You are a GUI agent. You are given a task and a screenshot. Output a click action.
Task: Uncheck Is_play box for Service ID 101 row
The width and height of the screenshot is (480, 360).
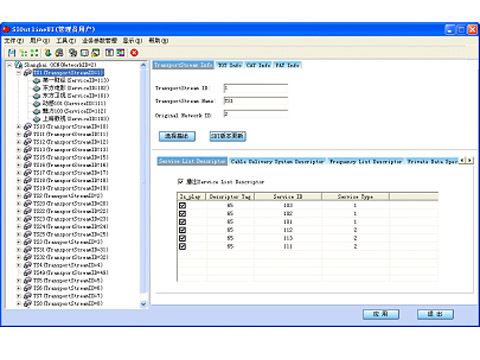(182, 222)
